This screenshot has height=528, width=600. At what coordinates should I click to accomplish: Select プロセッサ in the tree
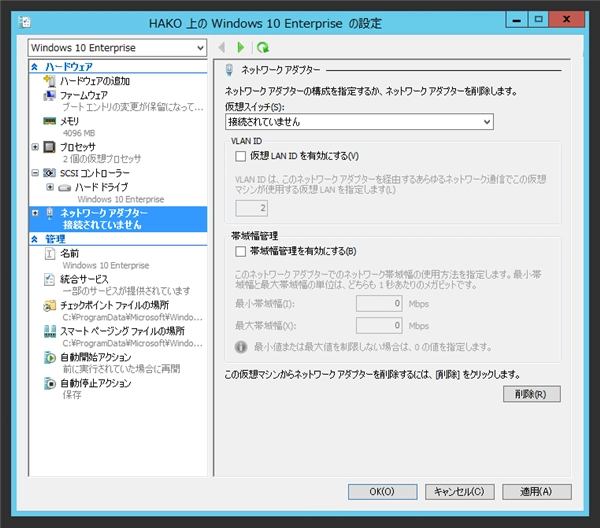[x=78, y=147]
